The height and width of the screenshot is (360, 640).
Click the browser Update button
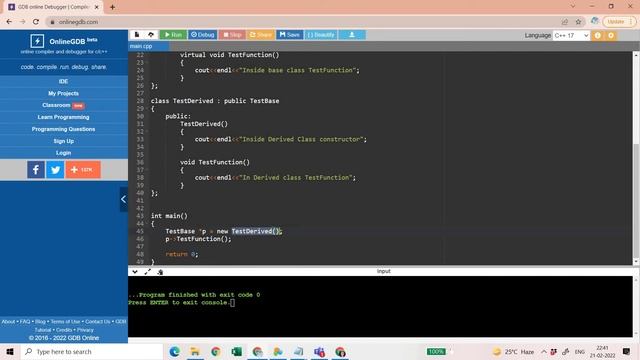coord(618,22)
